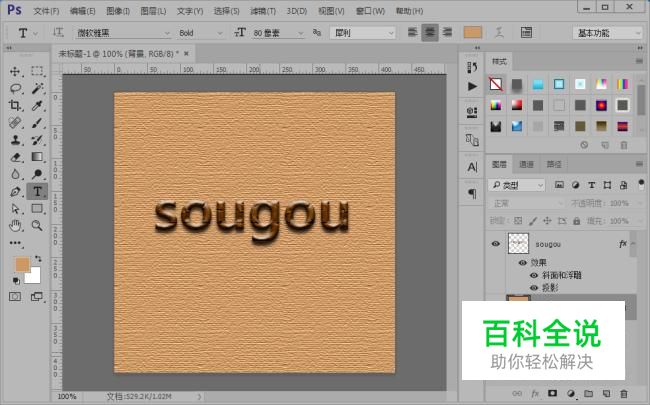Click the add layer style fx button
650x405 pixels.
point(535,393)
